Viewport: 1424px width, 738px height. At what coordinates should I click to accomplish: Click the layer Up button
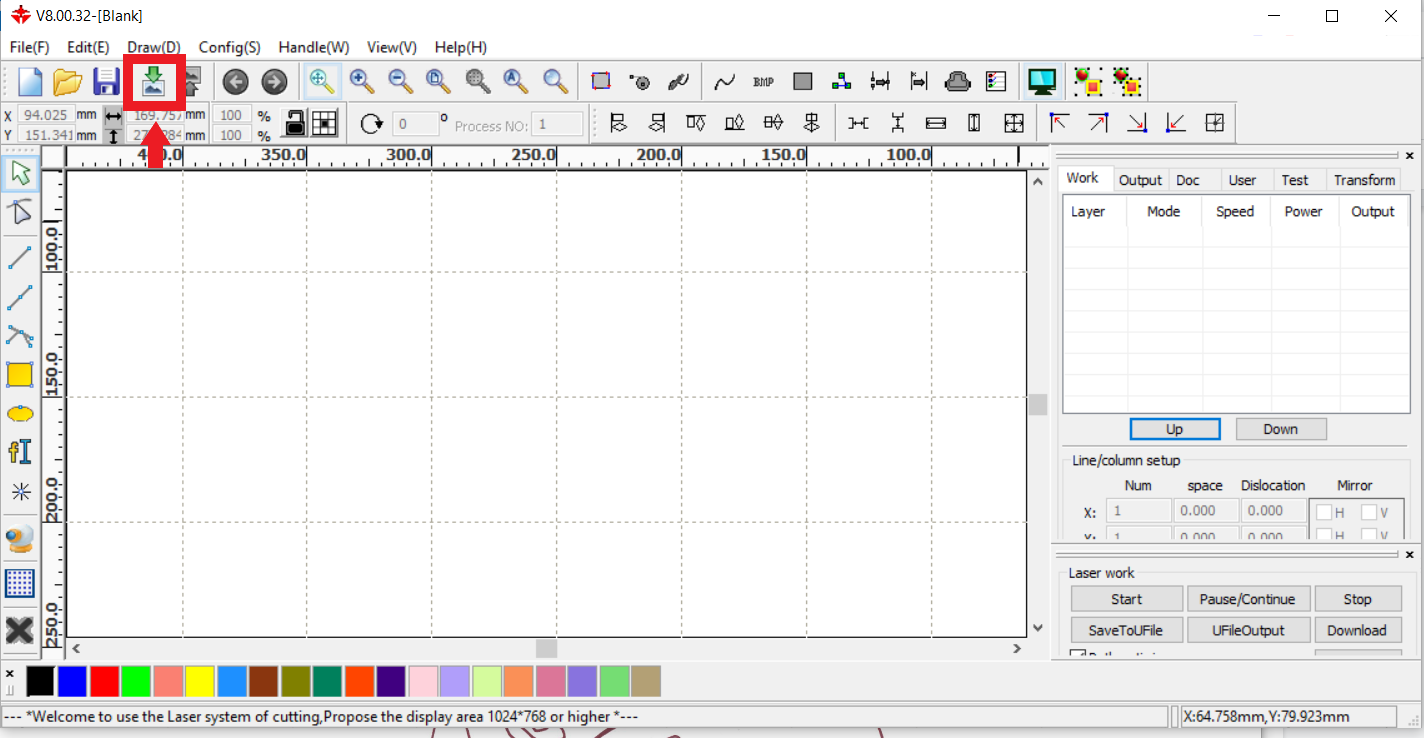tap(1175, 429)
